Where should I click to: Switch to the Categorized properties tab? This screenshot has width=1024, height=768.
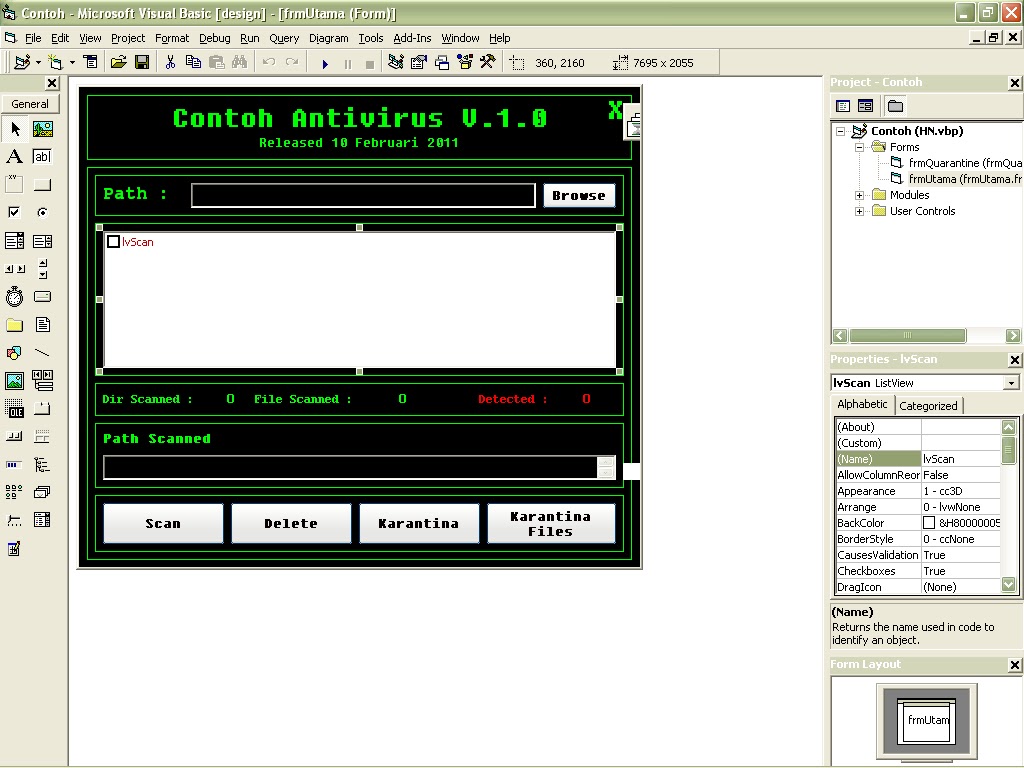(928, 406)
